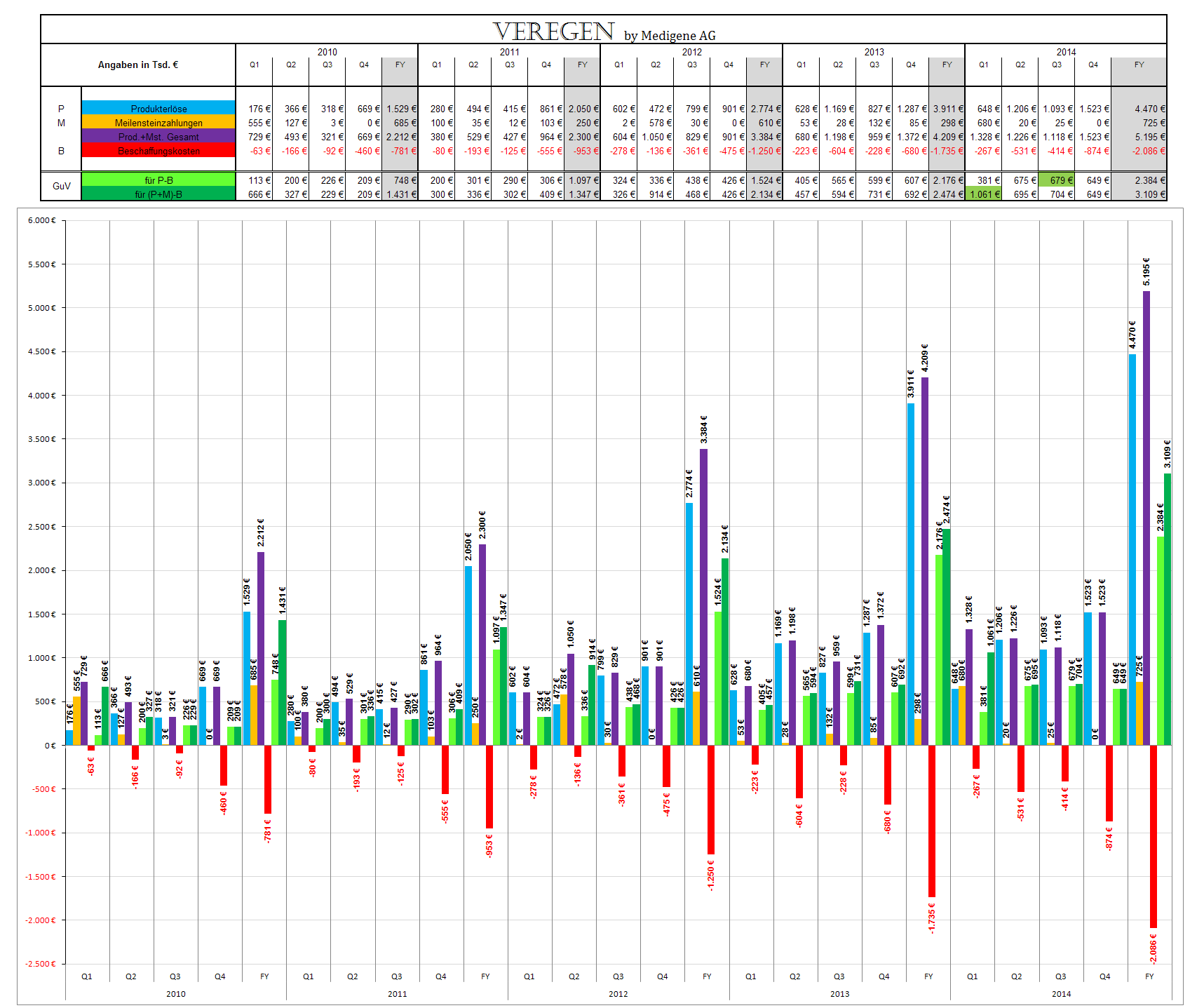Viewport: 1204px width, 1008px height.
Task: Select the dark green FY 2014 bar labeled 3.109 €
Action: (1168, 609)
